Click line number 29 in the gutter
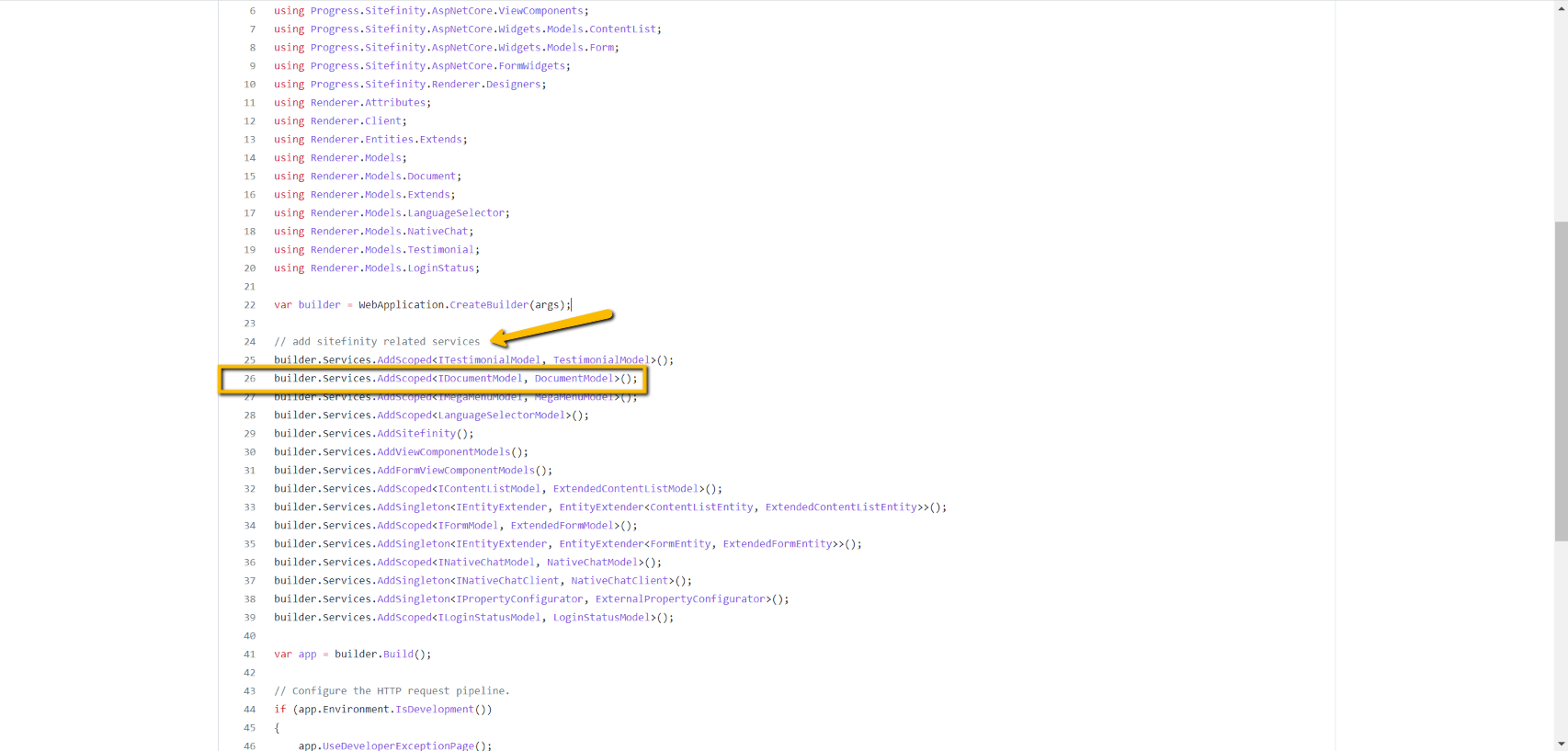This screenshot has width=1568, height=751. [x=249, y=434]
